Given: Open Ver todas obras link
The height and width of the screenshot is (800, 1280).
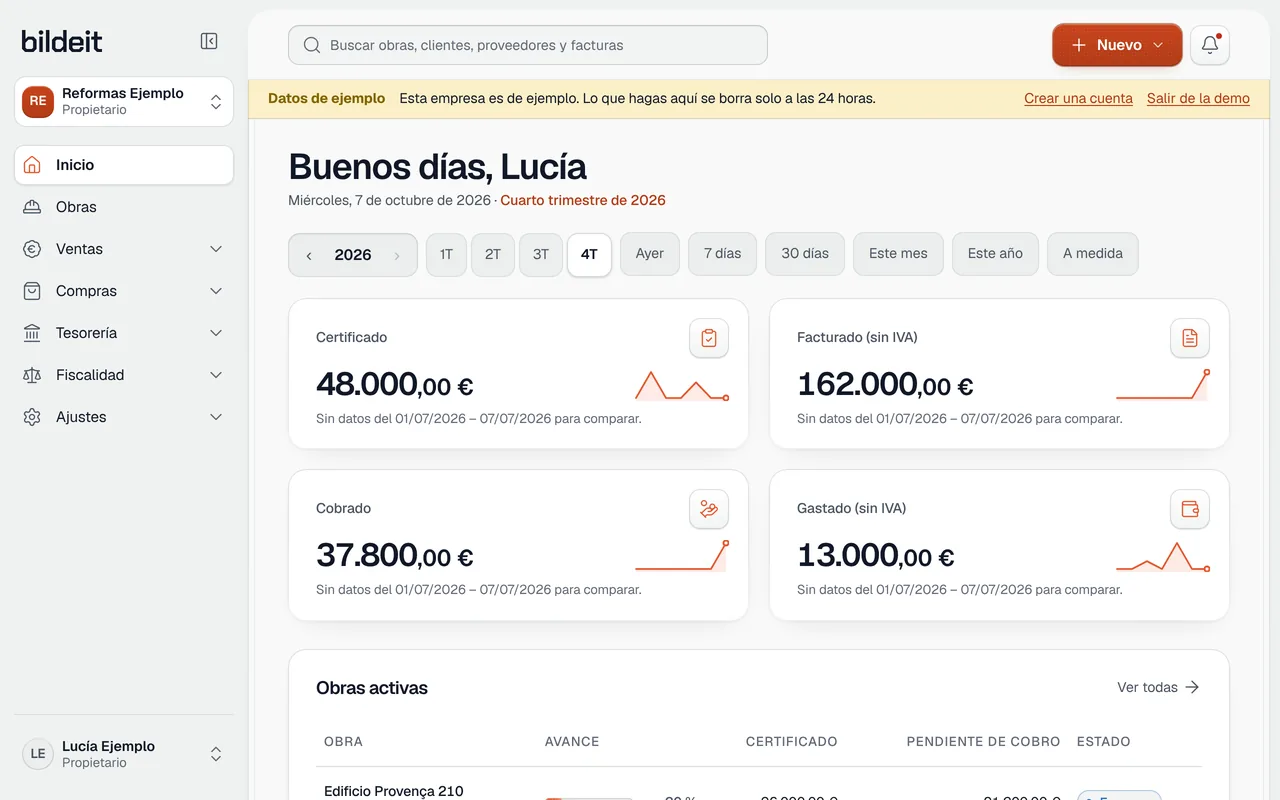Looking at the screenshot, I should (1158, 687).
